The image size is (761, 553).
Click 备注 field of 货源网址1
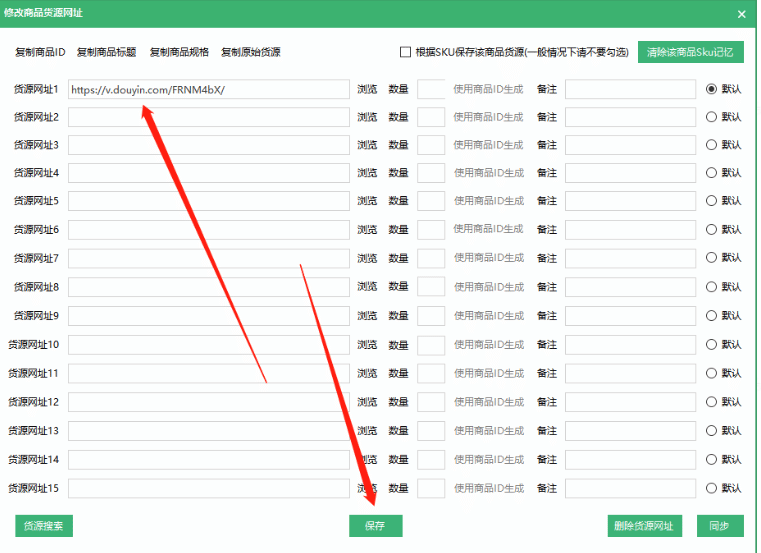pyautogui.click(x=630, y=89)
